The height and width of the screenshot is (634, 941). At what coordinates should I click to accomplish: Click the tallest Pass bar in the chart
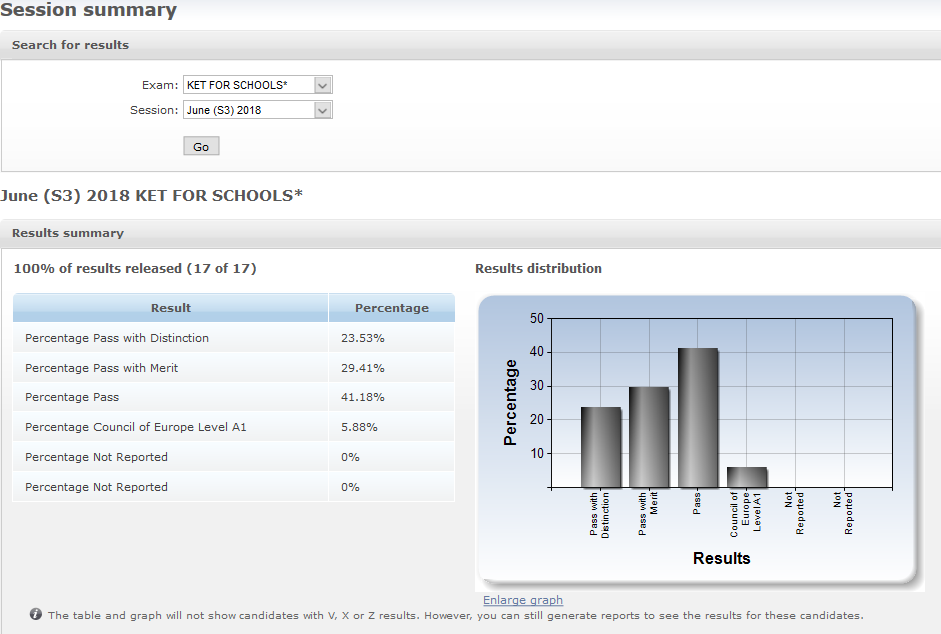[x=698, y=418]
